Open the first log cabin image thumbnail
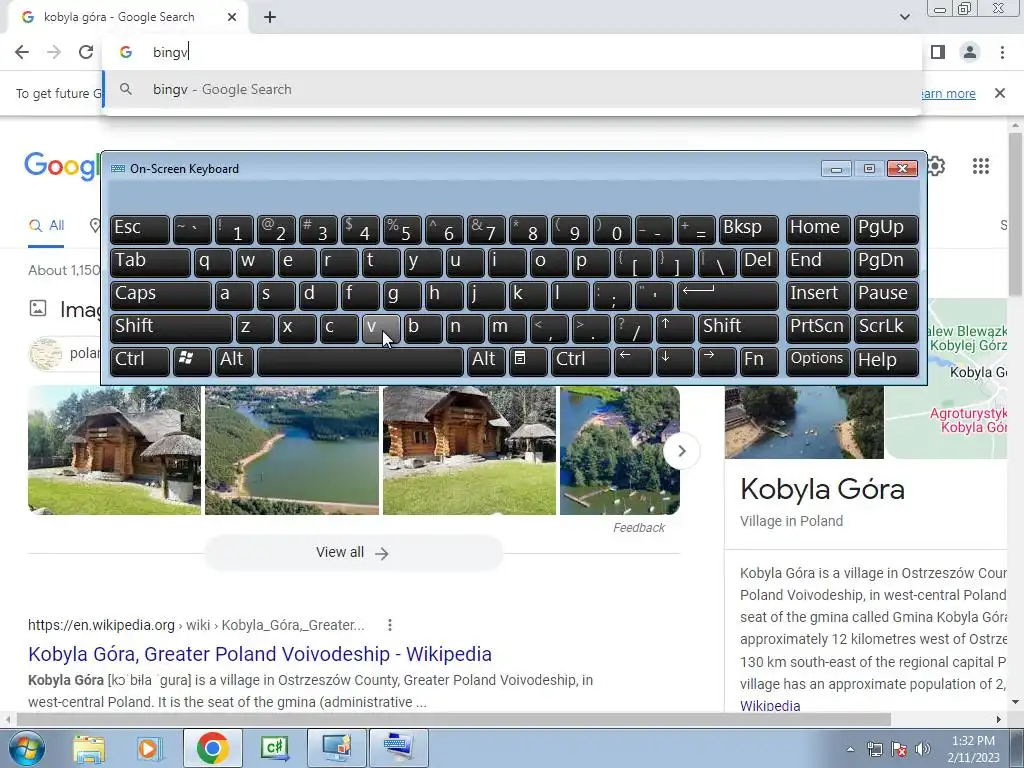 coord(114,451)
